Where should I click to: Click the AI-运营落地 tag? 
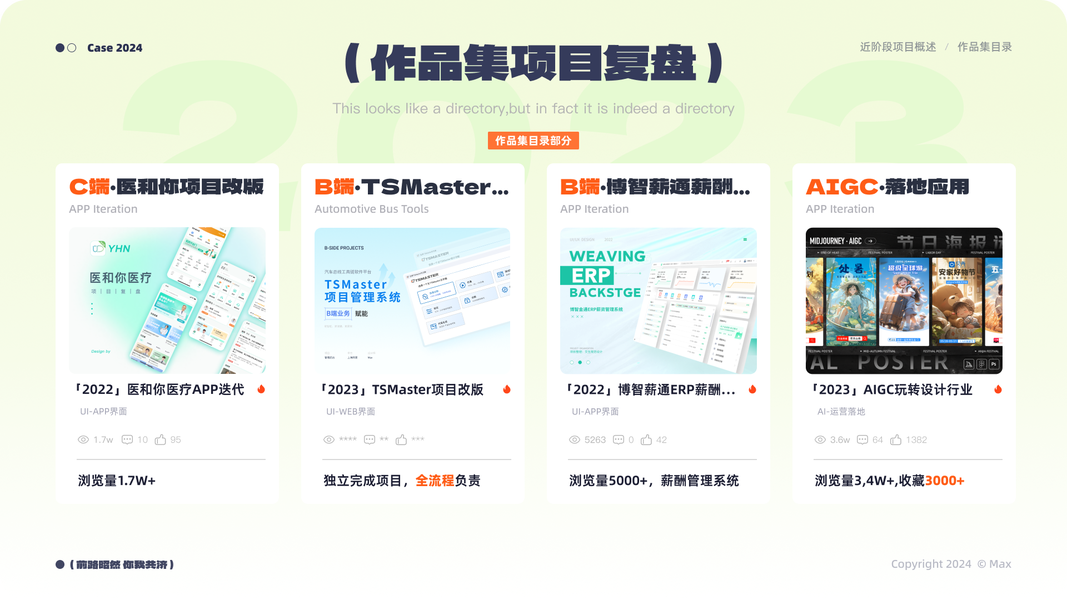pos(841,412)
